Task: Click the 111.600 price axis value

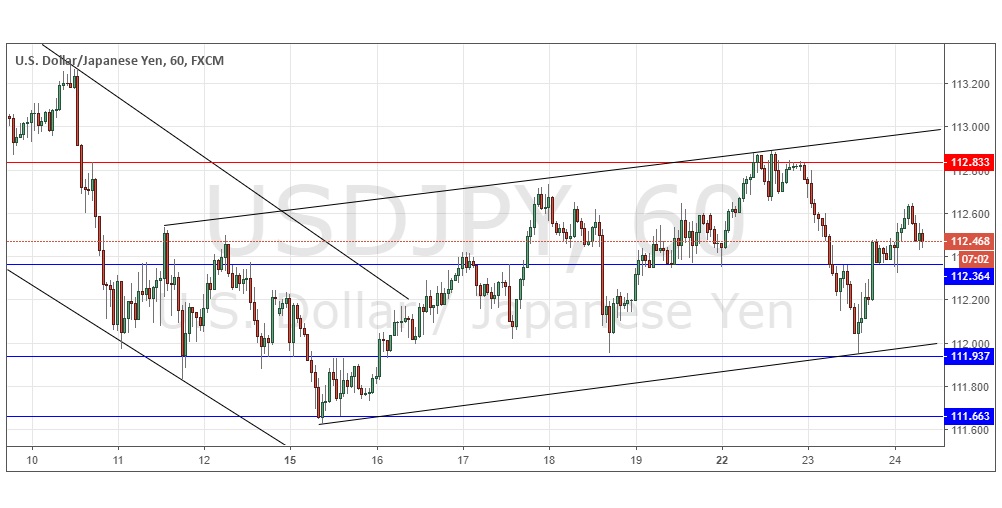Action: click(x=968, y=430)
